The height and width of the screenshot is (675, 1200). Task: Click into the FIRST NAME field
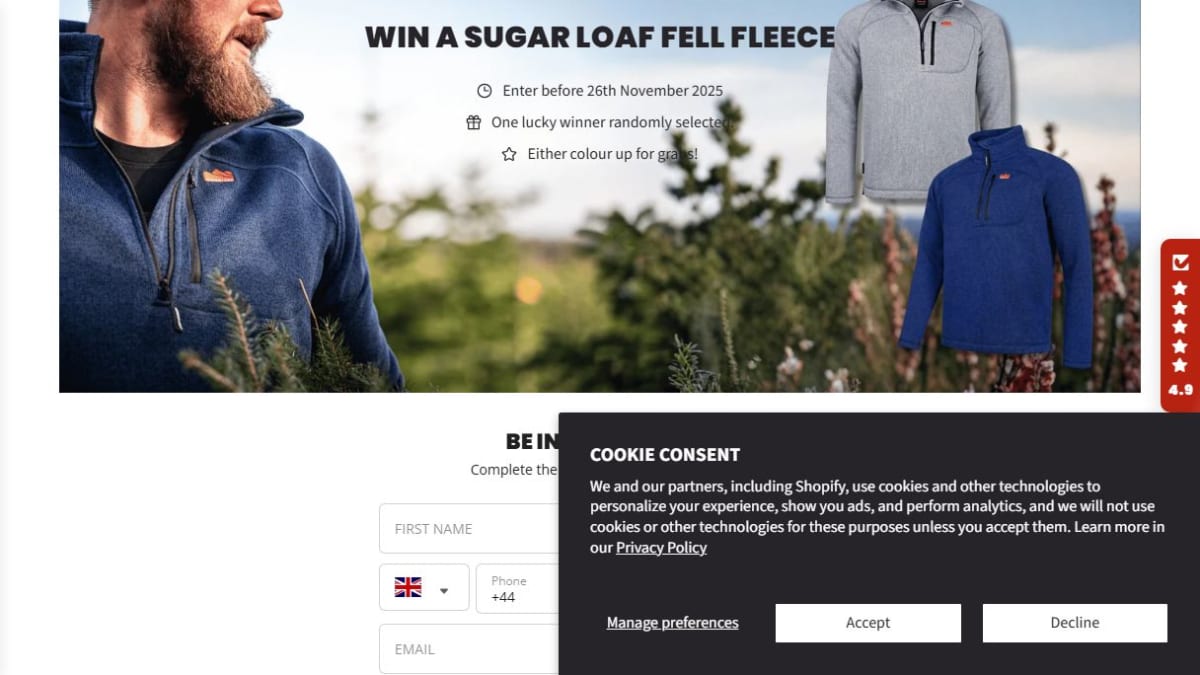click(x=469, y=528)
